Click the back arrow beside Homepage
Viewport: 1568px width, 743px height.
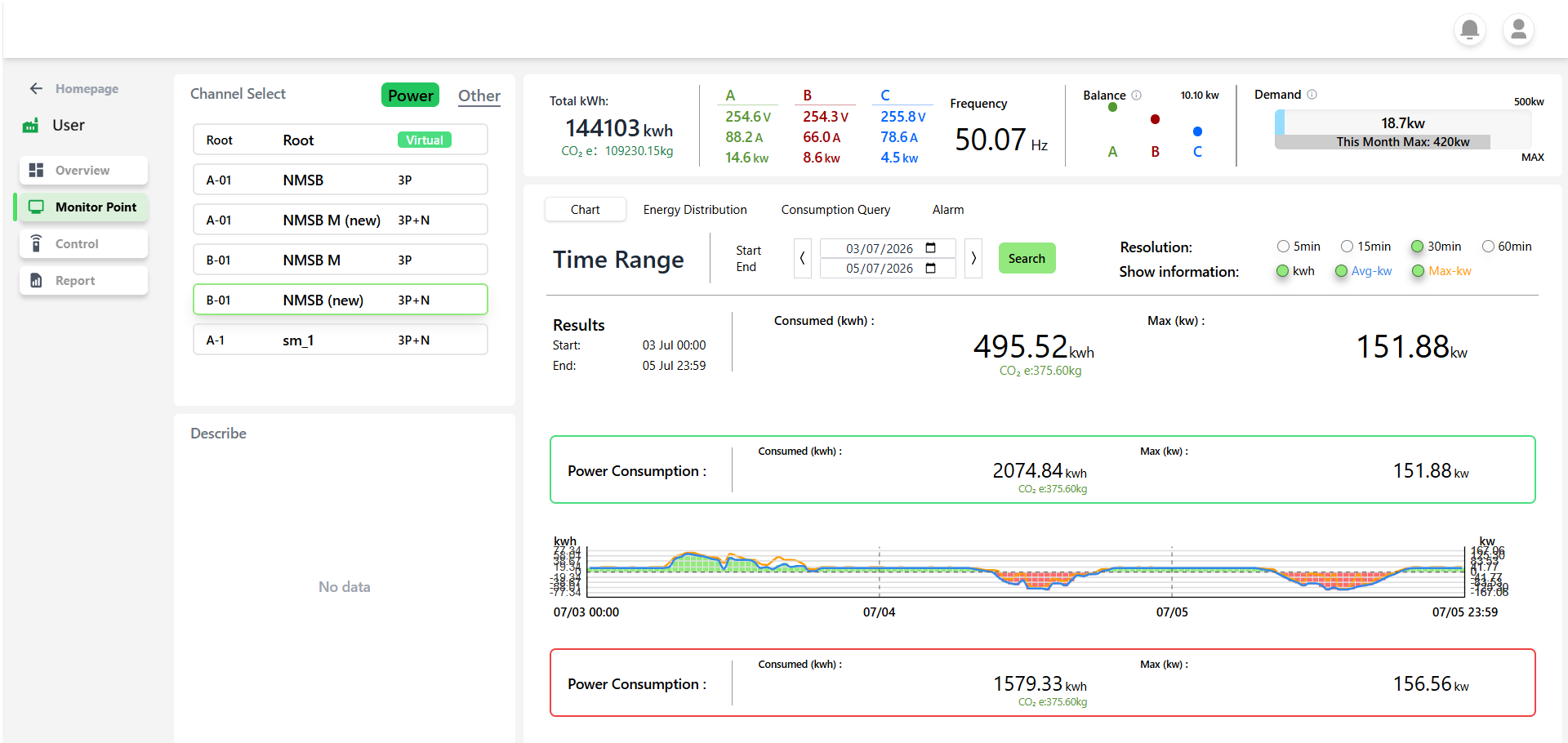pyautogui.click(x=36, y=88)
